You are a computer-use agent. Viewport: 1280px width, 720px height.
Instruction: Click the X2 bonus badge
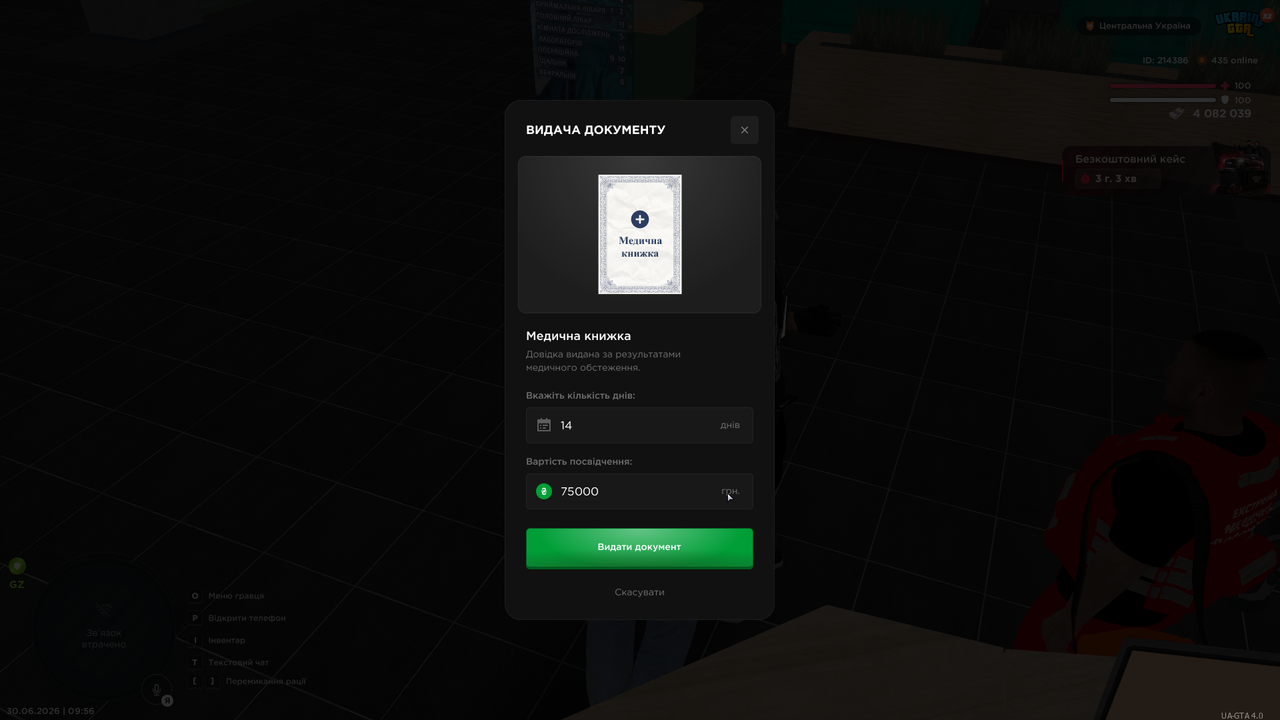(1266, 16)
